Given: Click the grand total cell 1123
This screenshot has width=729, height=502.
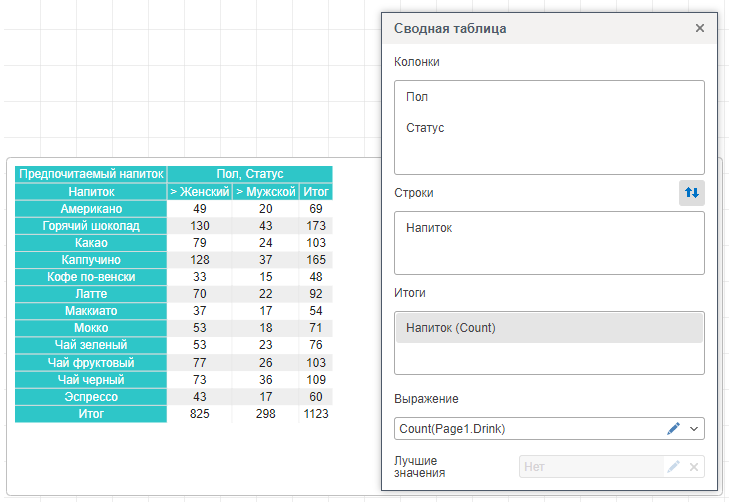Looking at the screenshot, I should coord(315,413).
